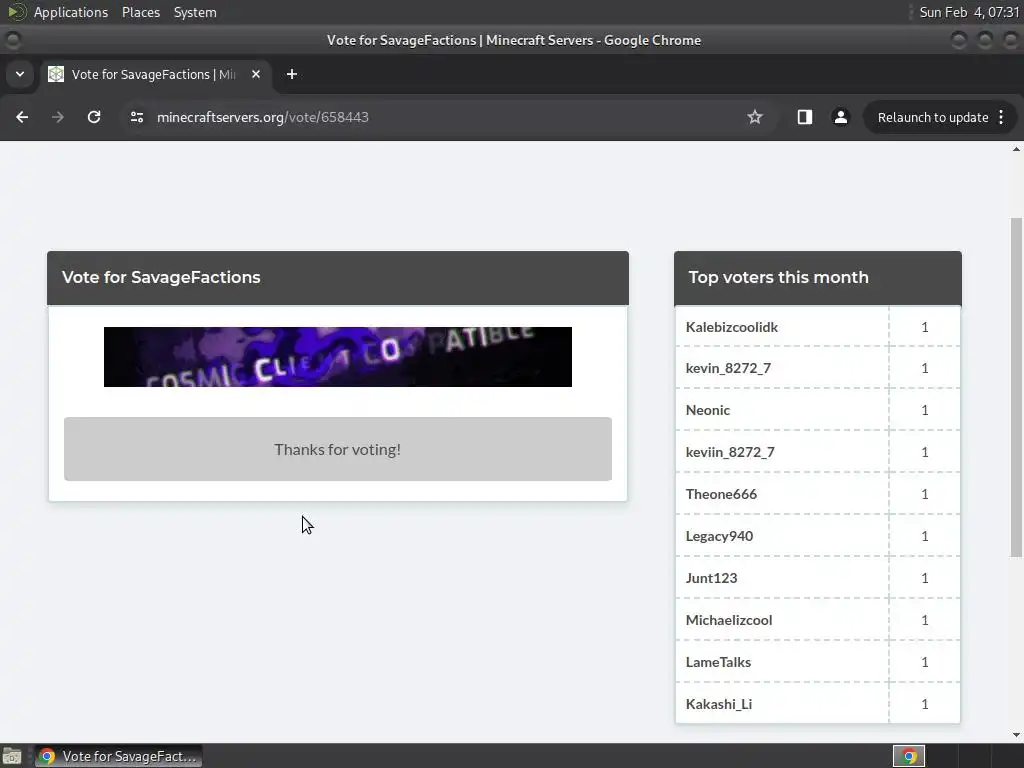The width and height of the screenshot is (1024, 768).
Task: Click the Chrome icon in the workspace switcher
Action: point(909,756)
